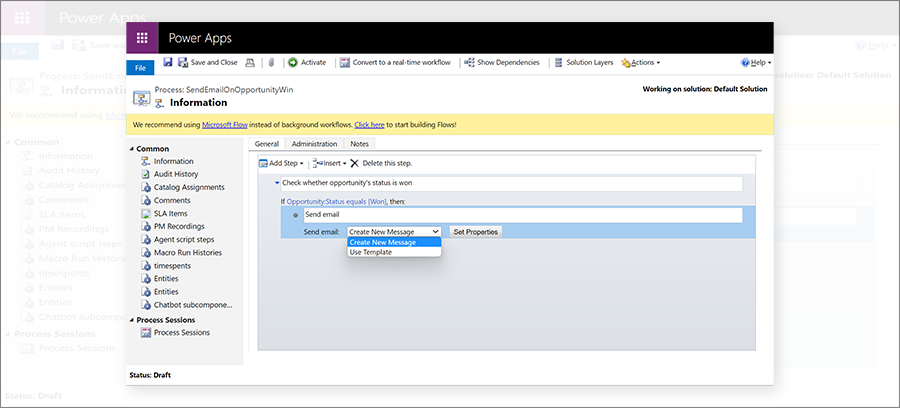This screenshot has width=900, height=408.
Task: Convert to a real-time workflow
Action: point(395,63)
